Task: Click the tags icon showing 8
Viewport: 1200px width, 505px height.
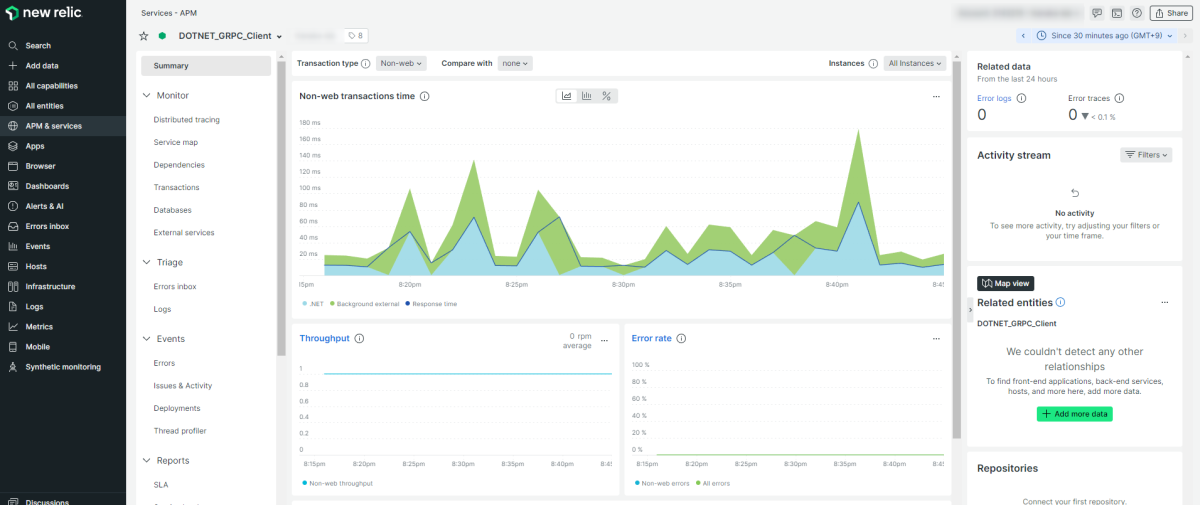Action: [x=355, y=36]
